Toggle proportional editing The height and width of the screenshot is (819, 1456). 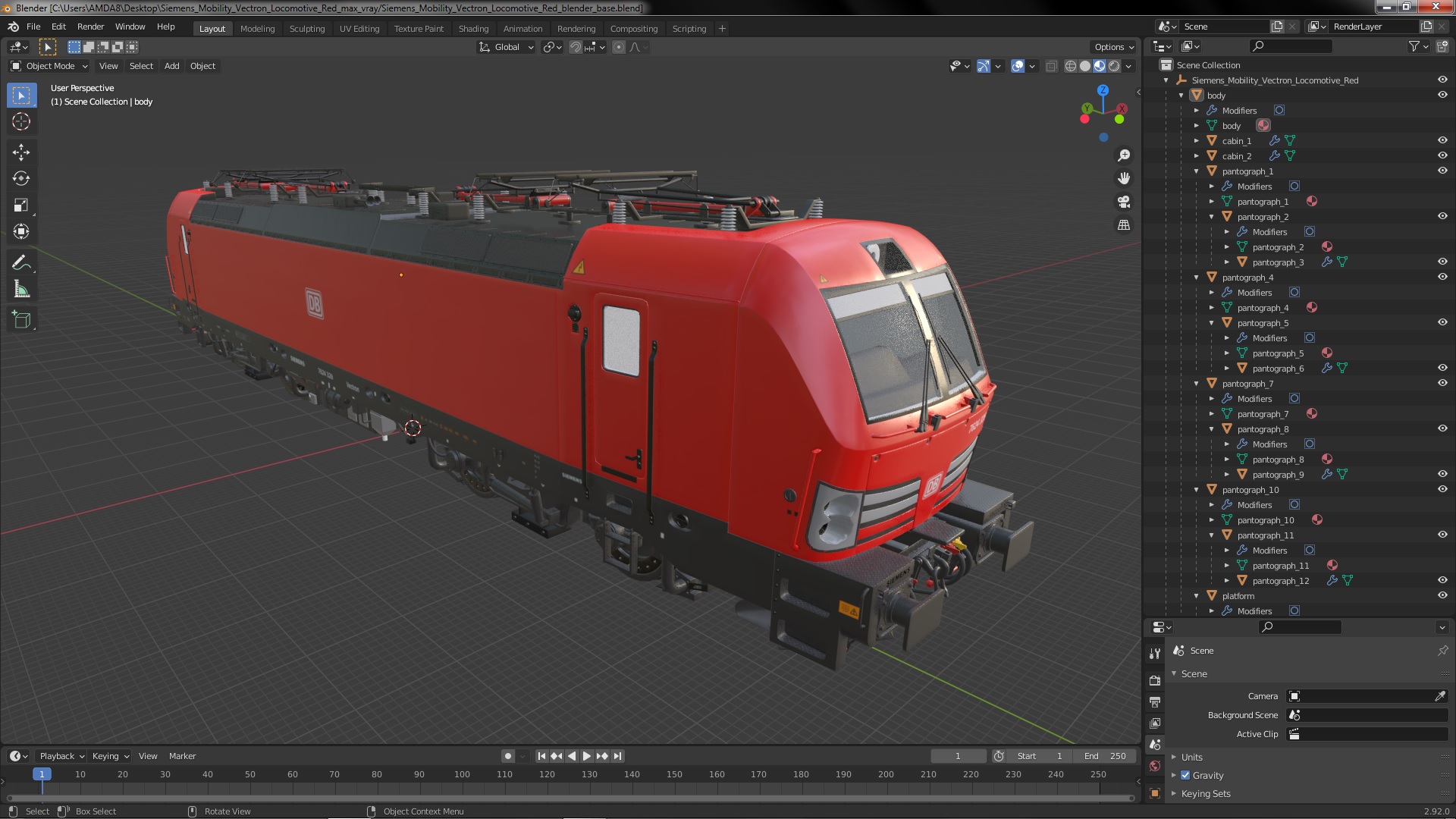point(619,47)
